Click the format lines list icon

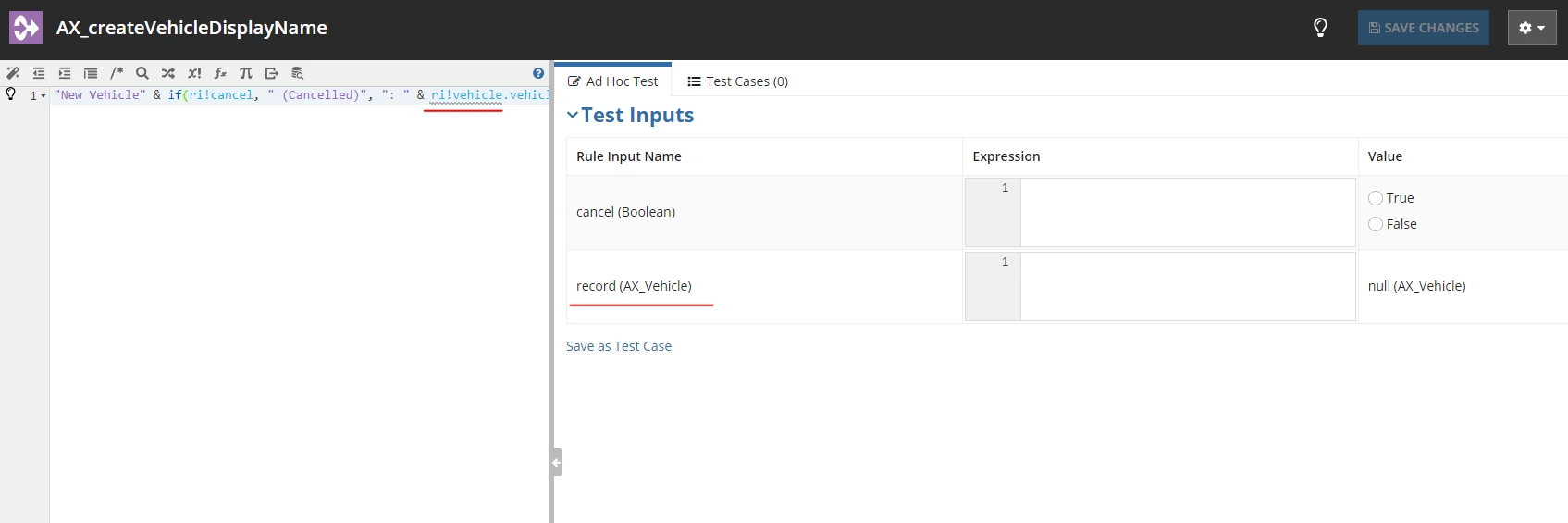pyautogui.click(x=91, y=73)
